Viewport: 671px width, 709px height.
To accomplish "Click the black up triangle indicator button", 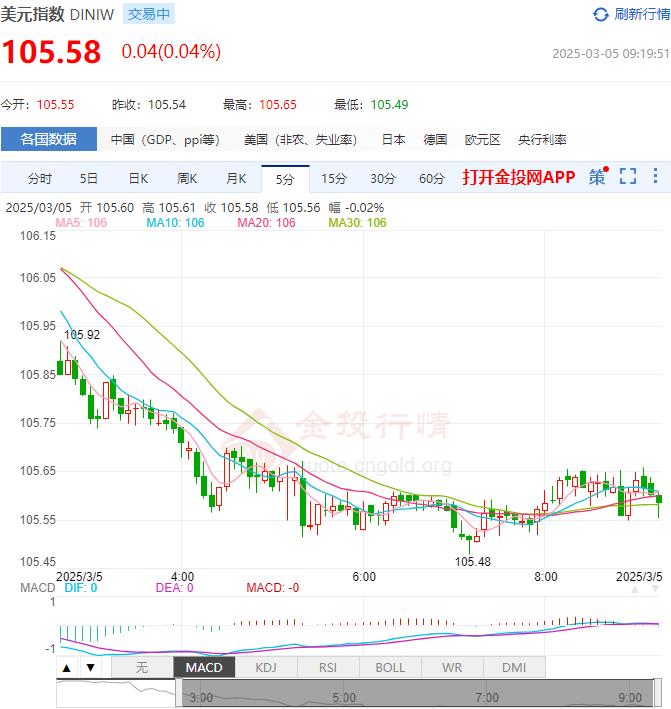I will pyautogui.click(x=67, y=668).
